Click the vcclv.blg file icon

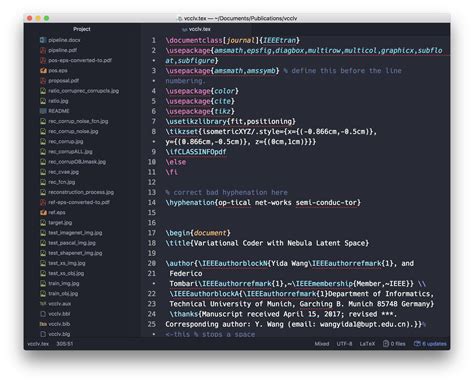tap(43, 334)
